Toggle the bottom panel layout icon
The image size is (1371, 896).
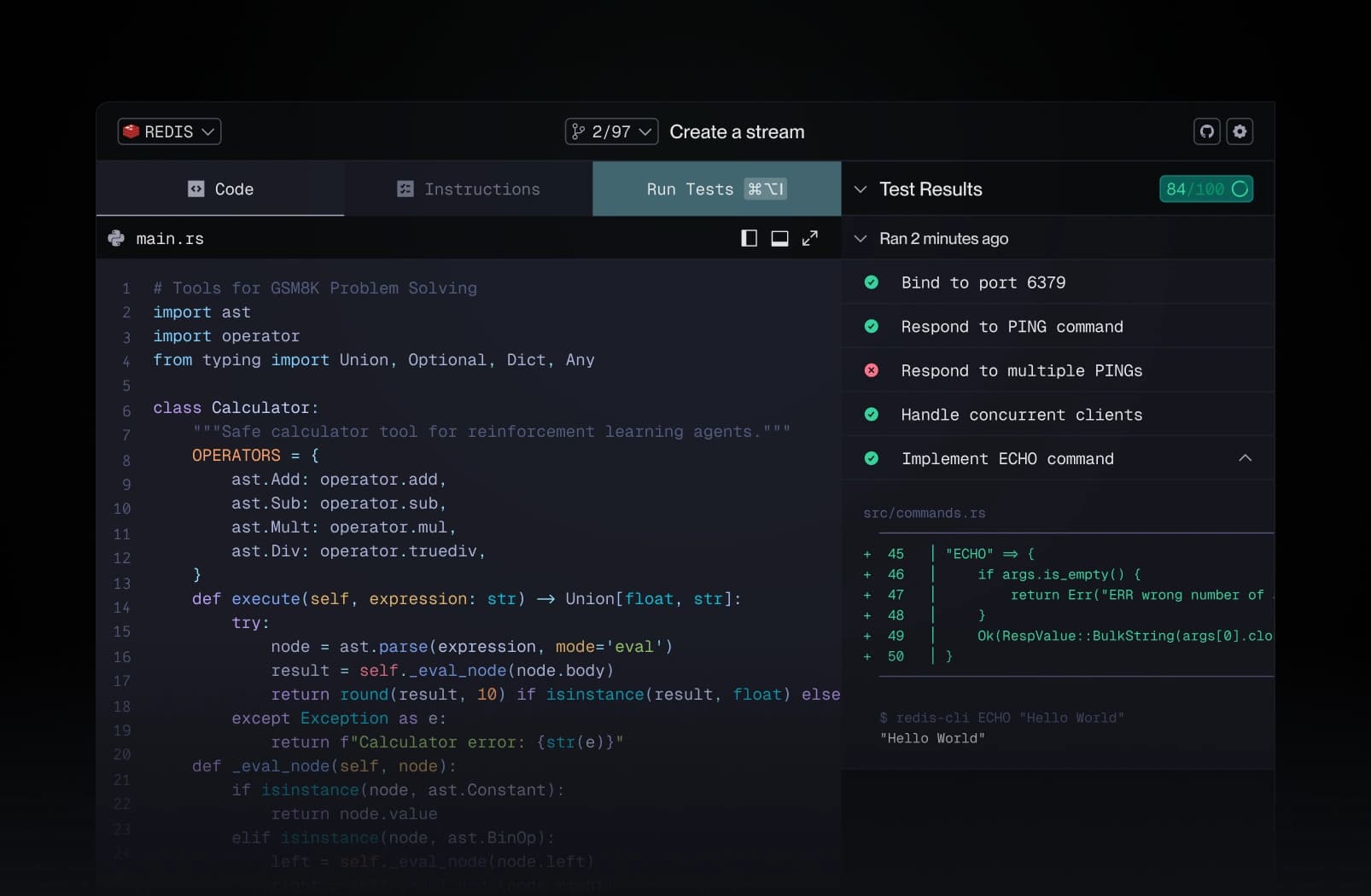(x=779, y=238)
